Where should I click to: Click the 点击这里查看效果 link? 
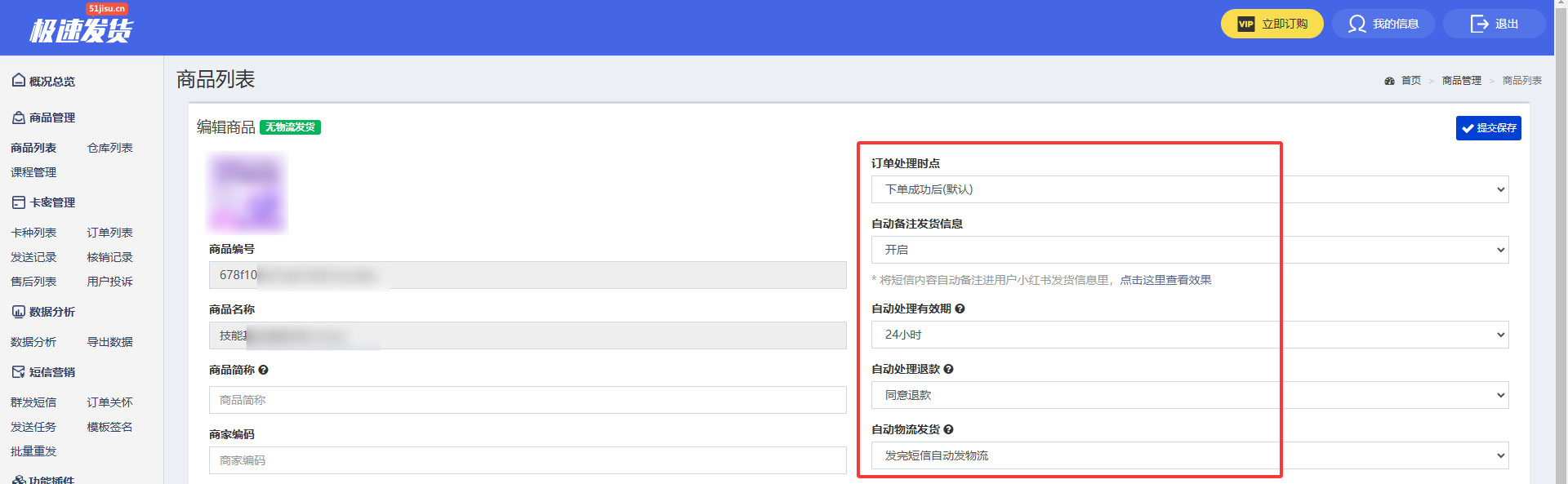click(x=1165, y=280)
